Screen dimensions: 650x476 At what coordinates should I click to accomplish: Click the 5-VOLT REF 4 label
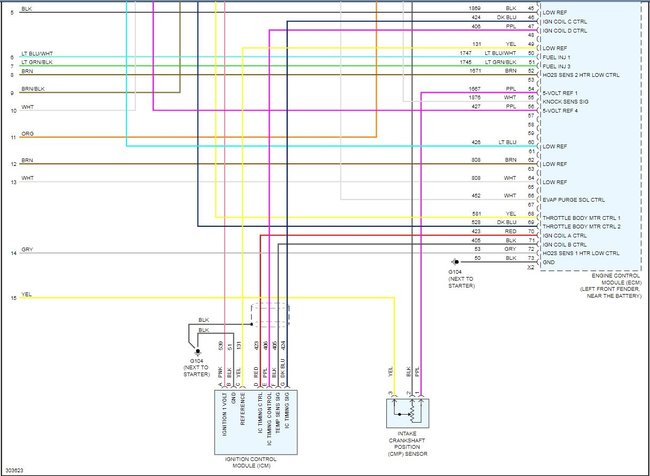[560, 111]
